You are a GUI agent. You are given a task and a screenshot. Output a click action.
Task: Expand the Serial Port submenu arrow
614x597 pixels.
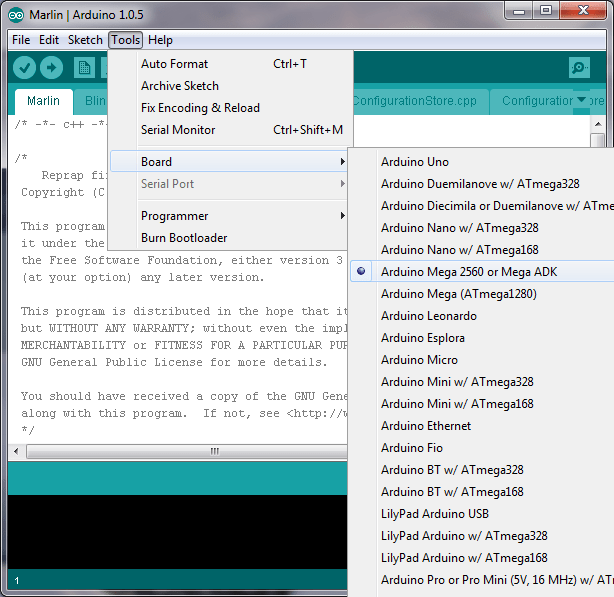pyautogui.click(x=343, y=184)
